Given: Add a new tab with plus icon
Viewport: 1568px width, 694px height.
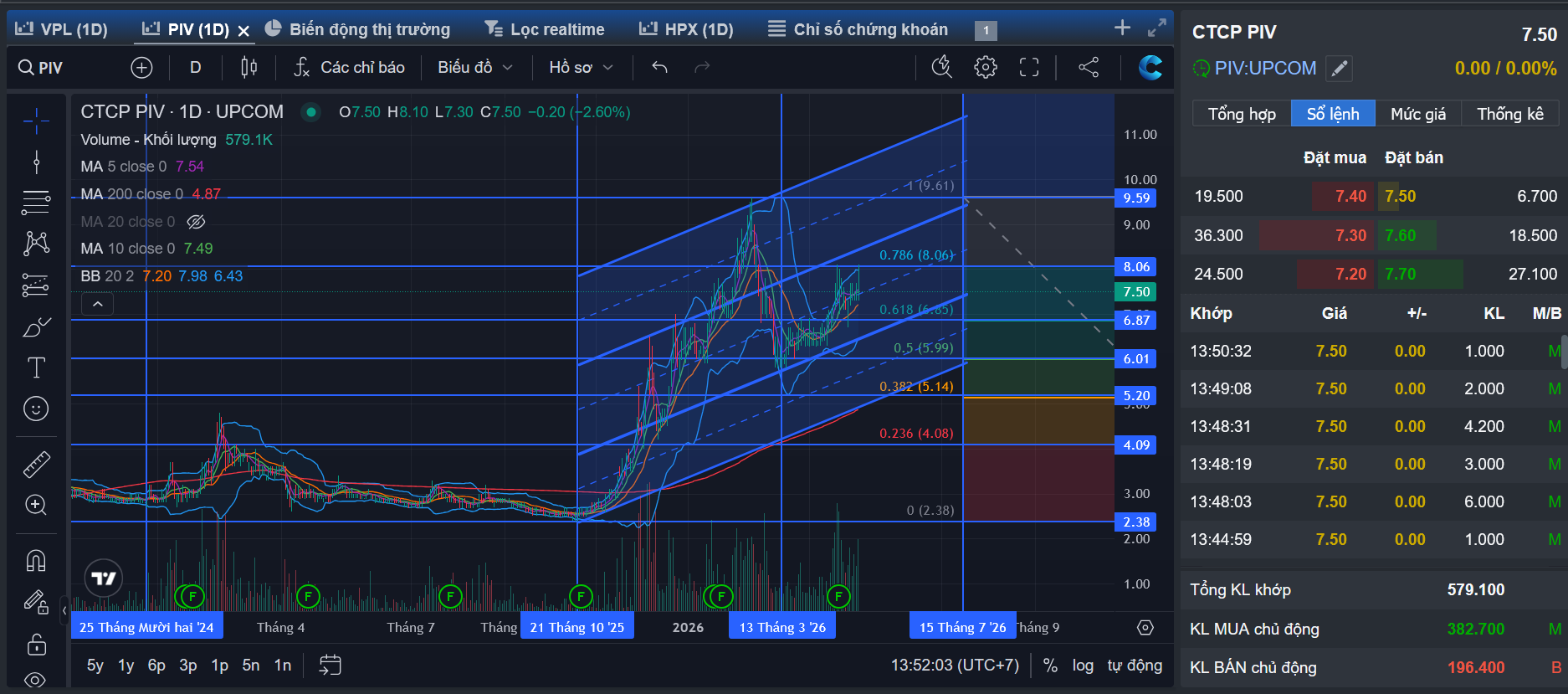Looking at the screenshot, I should (1122, 28).
